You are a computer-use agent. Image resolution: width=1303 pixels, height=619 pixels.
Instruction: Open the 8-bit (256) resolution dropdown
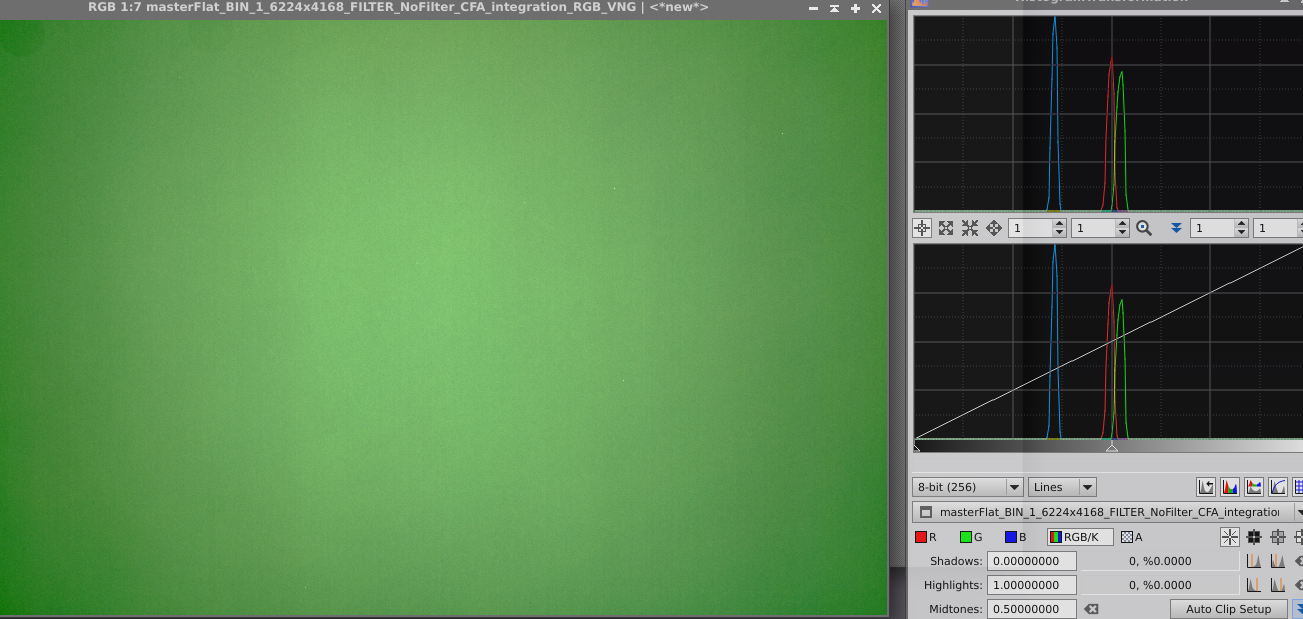(x=968, y=487)
